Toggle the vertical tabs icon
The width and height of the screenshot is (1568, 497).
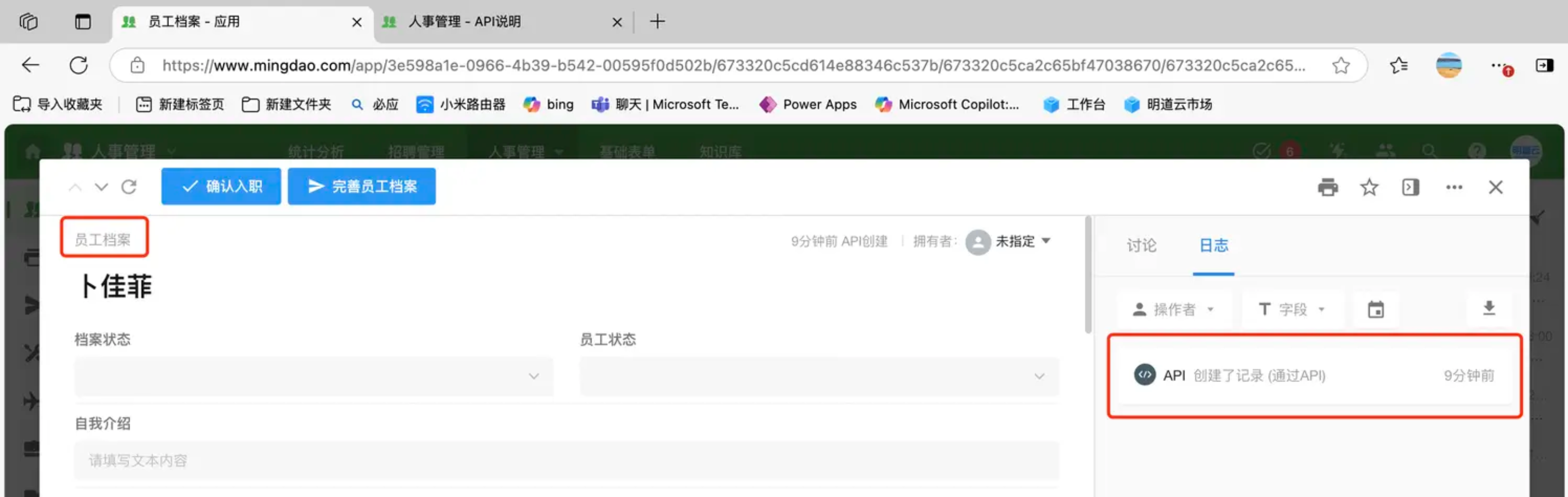click(x=83, y=22)
